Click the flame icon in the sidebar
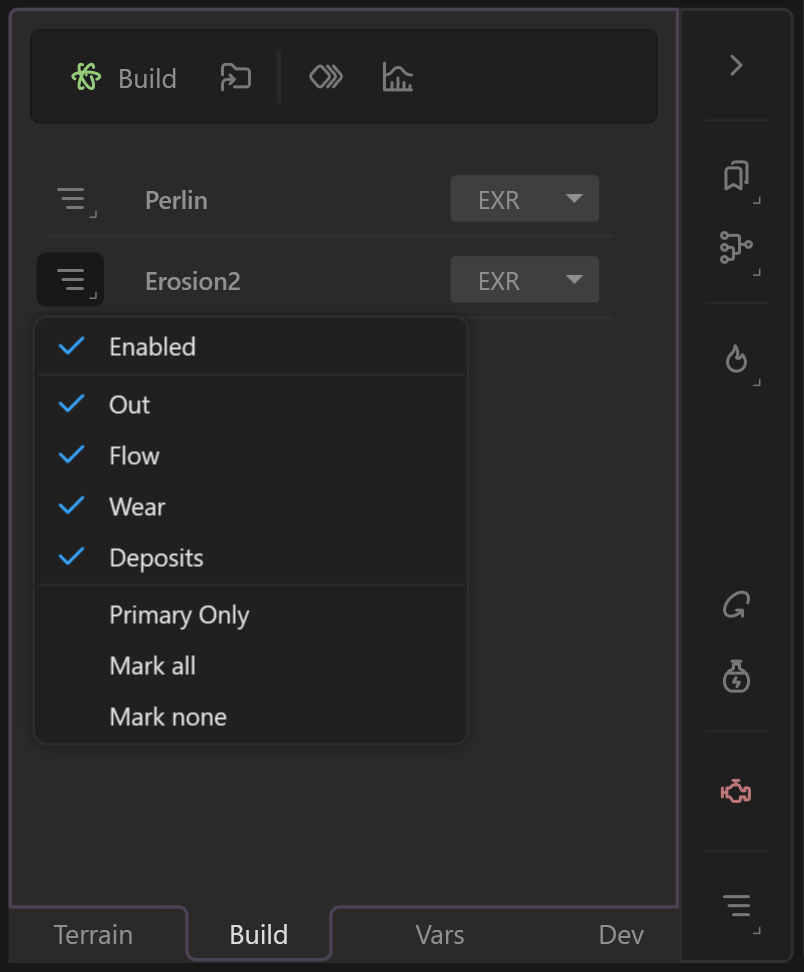The width and height of the screenshot is (804, 972). [736, 358]
